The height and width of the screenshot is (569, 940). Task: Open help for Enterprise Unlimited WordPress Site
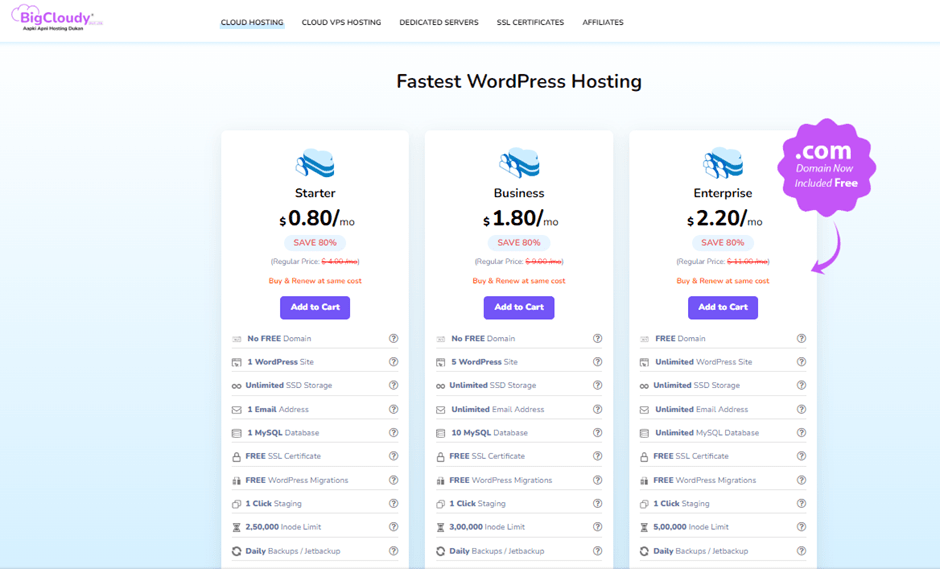click(x=801, y=362)
